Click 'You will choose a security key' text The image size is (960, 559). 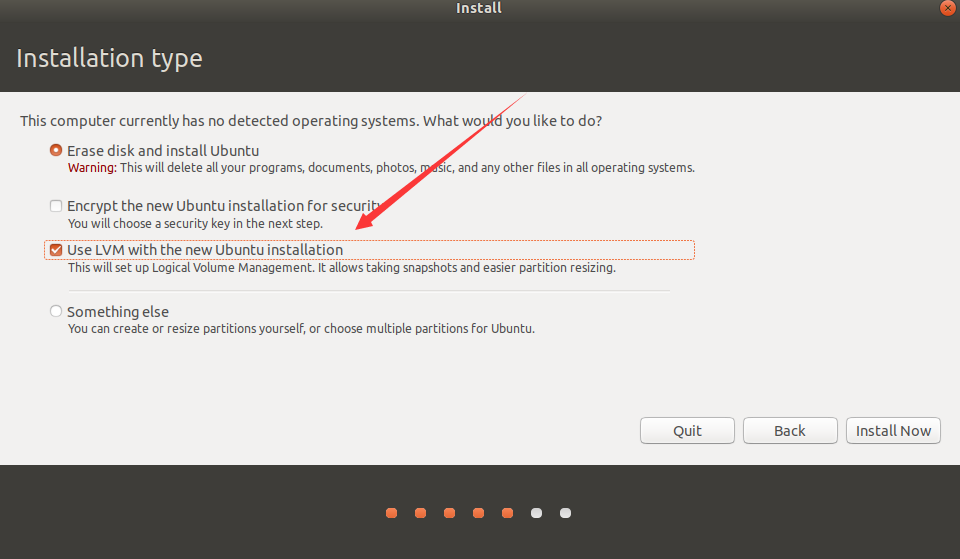(x=195, y=223)
